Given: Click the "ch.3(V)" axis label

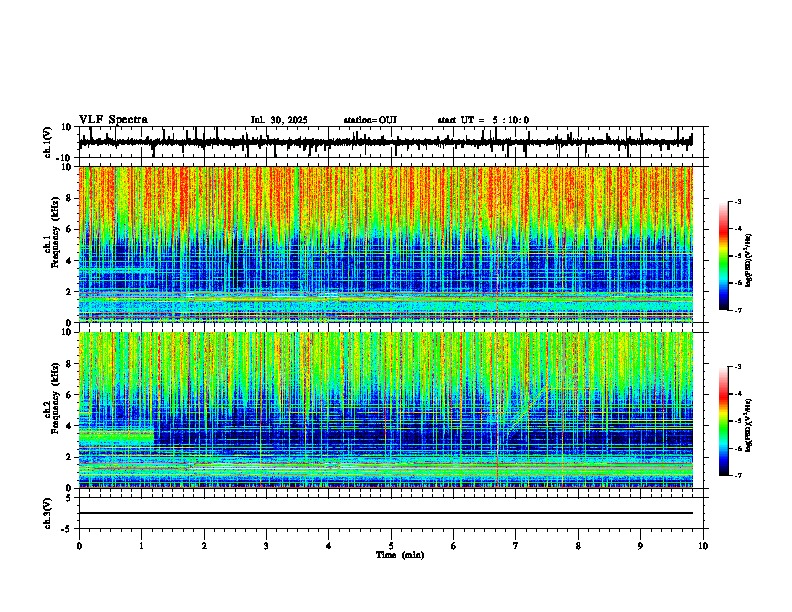Looking at the screenshot, I should (x=47, y=513).
